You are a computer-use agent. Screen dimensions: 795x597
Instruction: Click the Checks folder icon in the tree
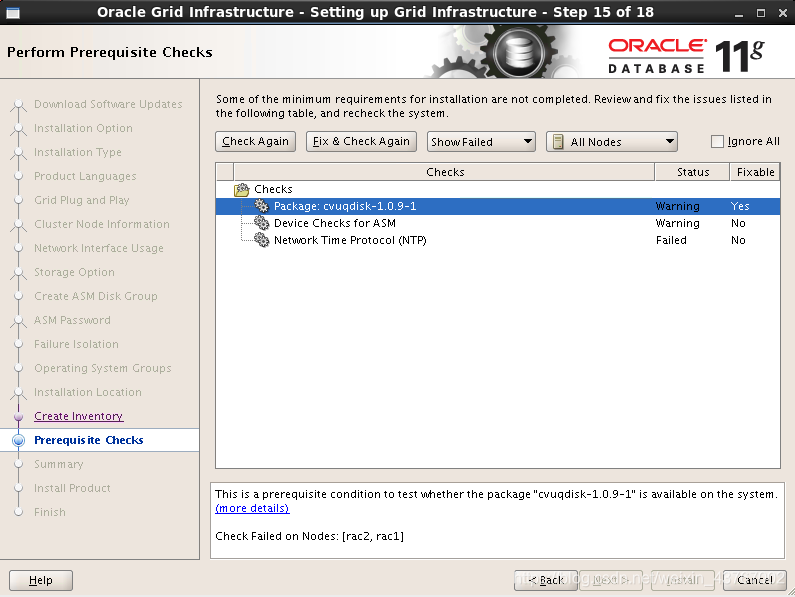242,189
